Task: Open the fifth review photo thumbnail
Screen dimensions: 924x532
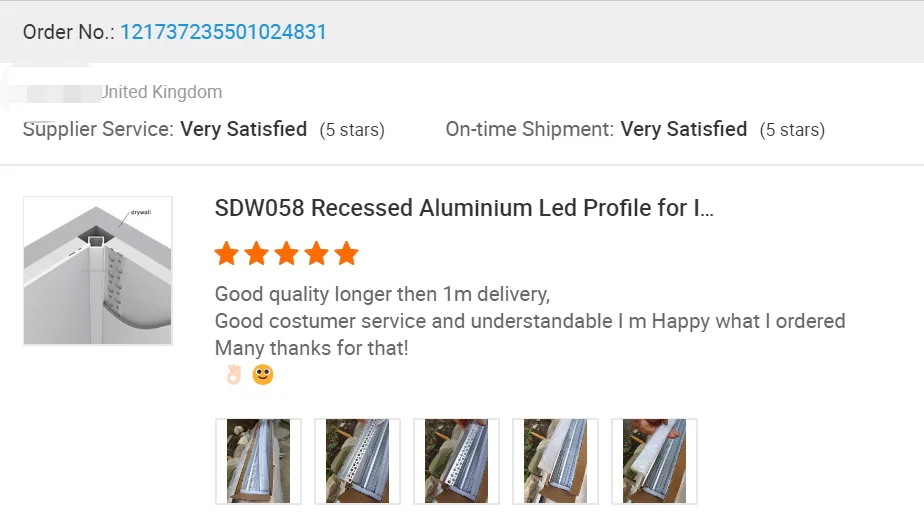Action: pyautogui.click(x=654, y=461)
